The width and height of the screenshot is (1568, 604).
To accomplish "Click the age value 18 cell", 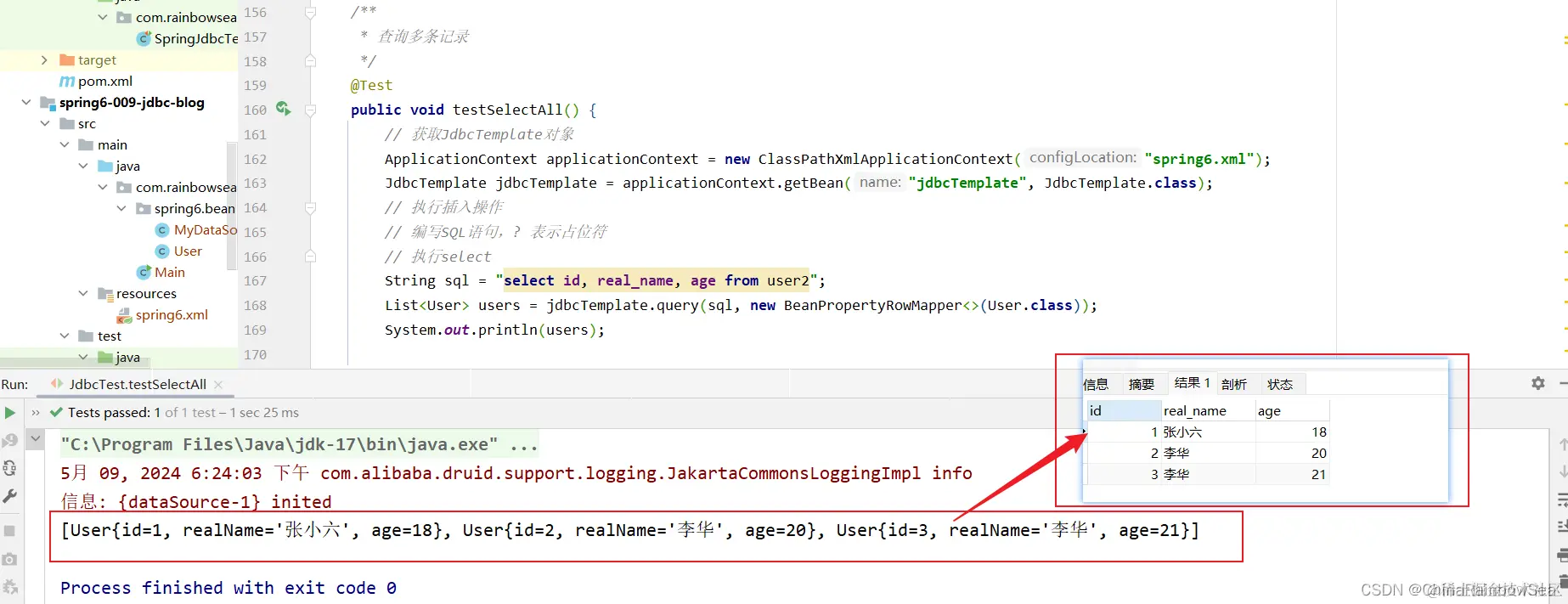I will coord(1292,432).
